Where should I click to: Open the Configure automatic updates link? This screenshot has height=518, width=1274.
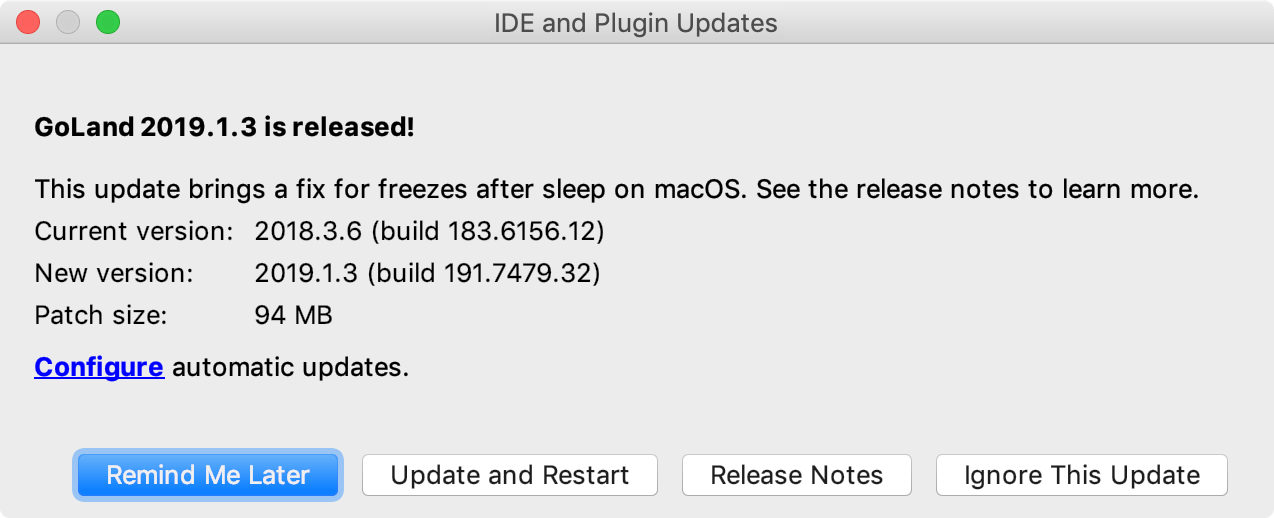tap(99, 367)
